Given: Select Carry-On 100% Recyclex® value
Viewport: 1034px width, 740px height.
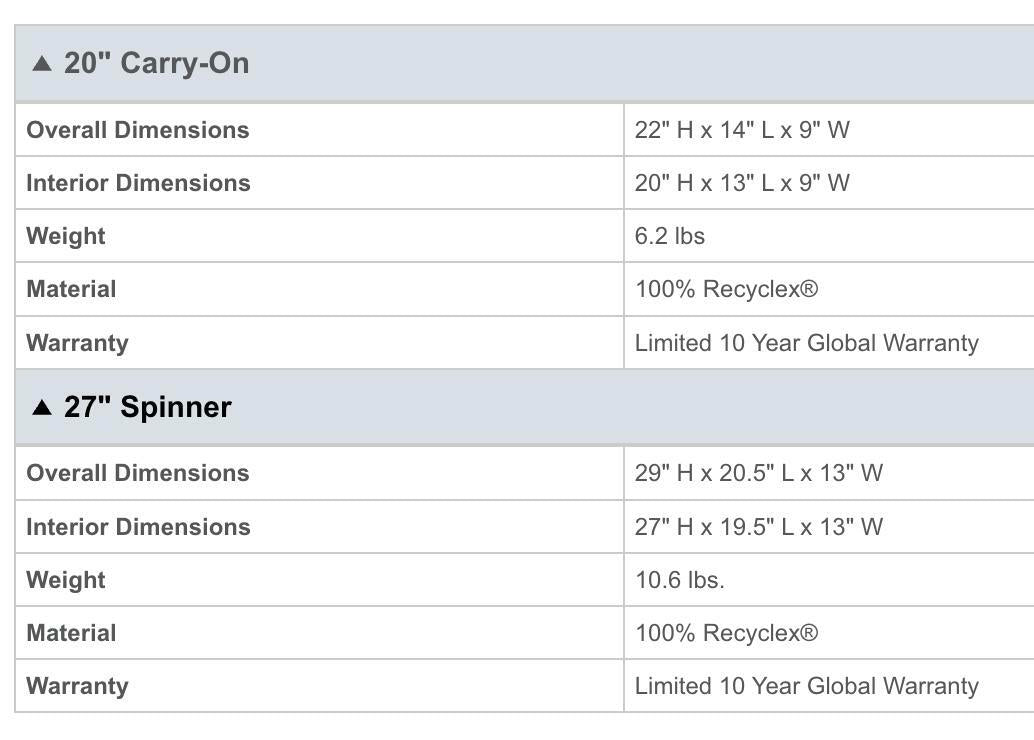Looking at the screenshot, I should pos(726,289).
